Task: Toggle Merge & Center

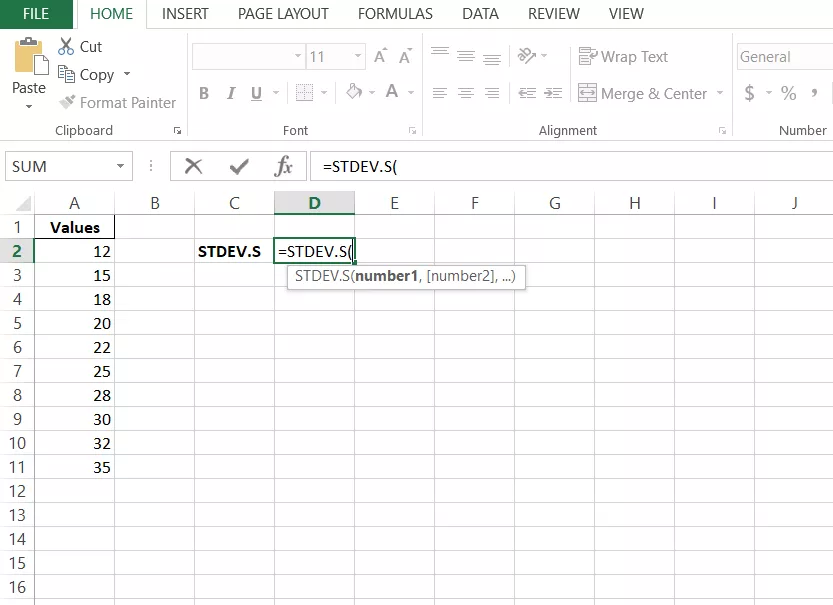Action: pos(642,93)
